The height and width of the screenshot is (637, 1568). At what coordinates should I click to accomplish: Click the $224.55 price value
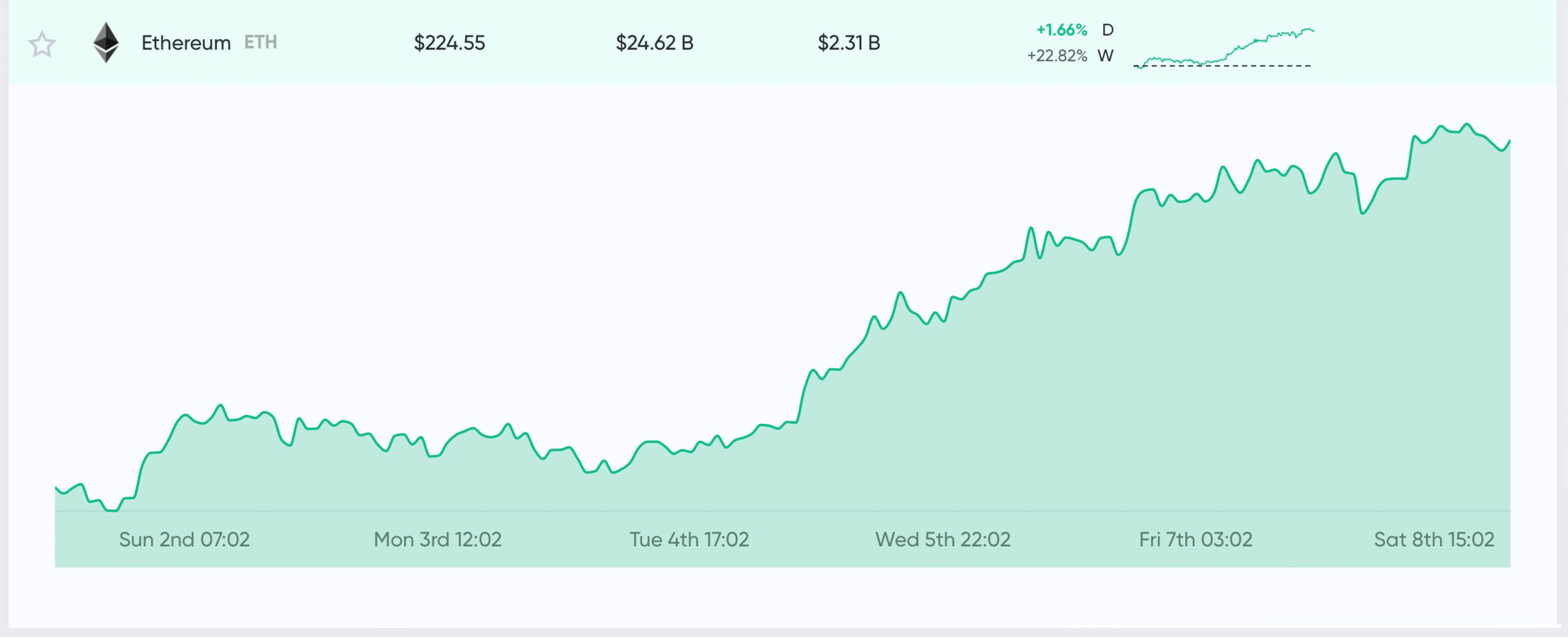pos(450,43)
